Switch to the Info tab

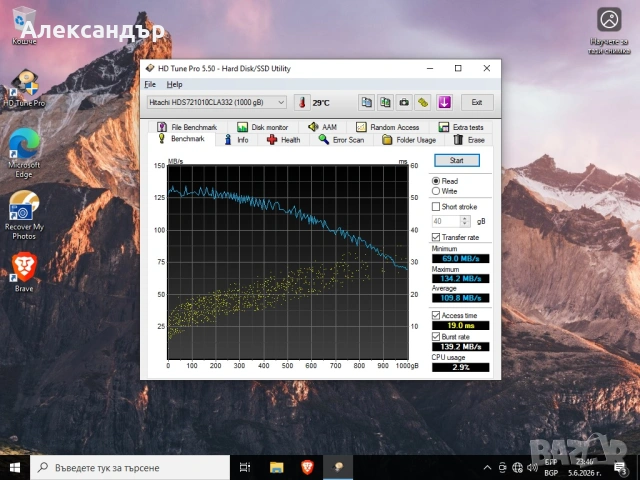(x=236, y=140)
